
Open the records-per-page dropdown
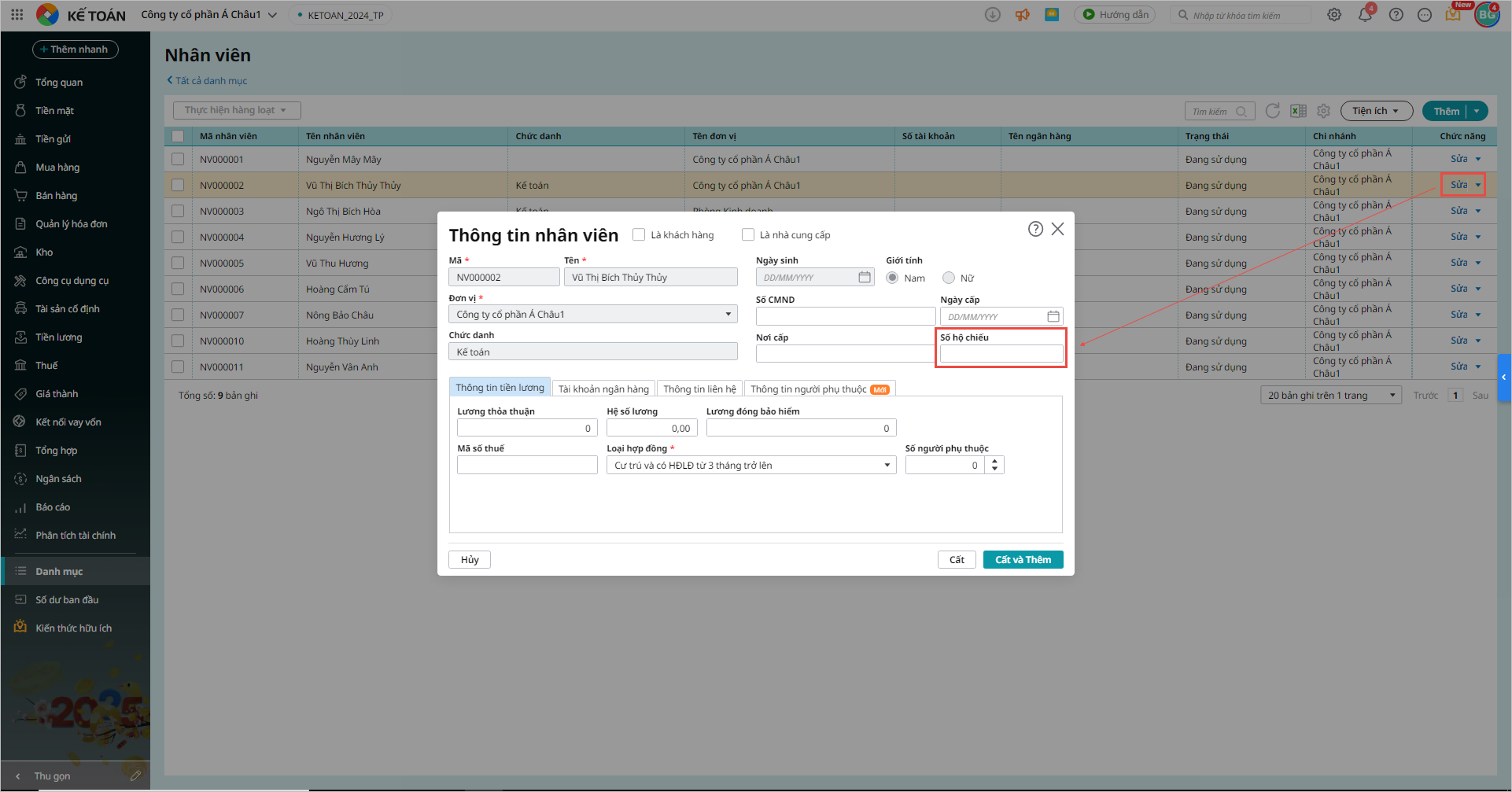(1331, 395)
